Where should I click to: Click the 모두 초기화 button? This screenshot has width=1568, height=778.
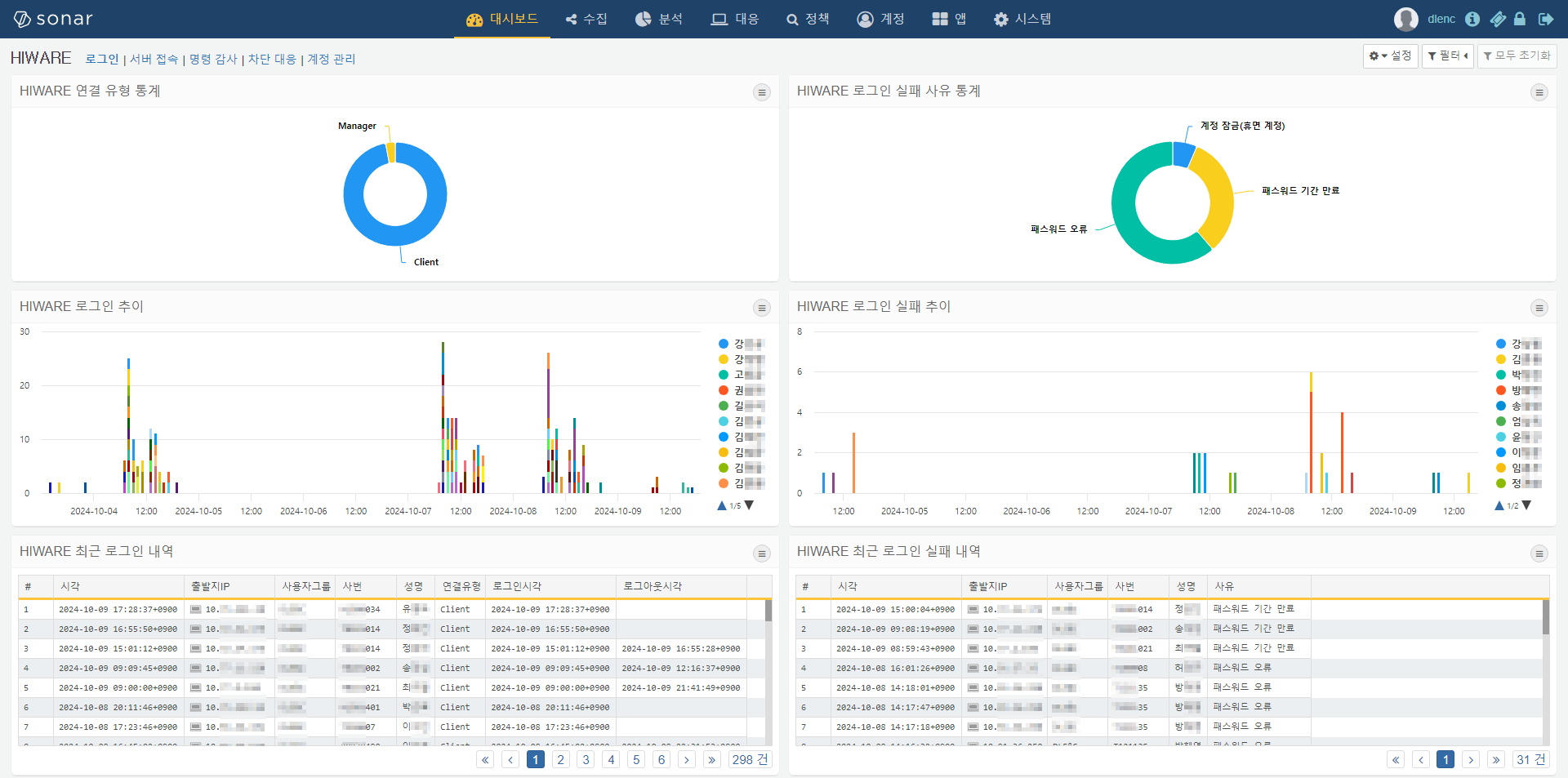click(1517, 56)
